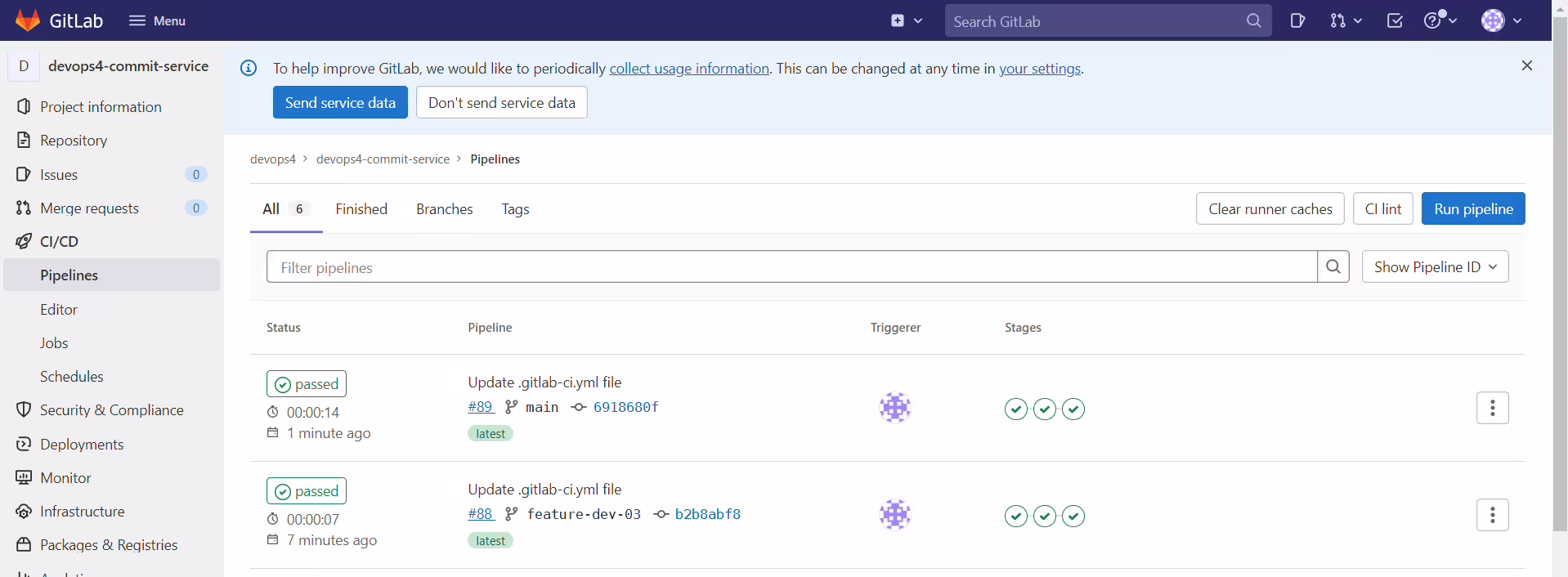
Task: Open triggerer avatar for pipeline #89
Action: tap(895, 407)
